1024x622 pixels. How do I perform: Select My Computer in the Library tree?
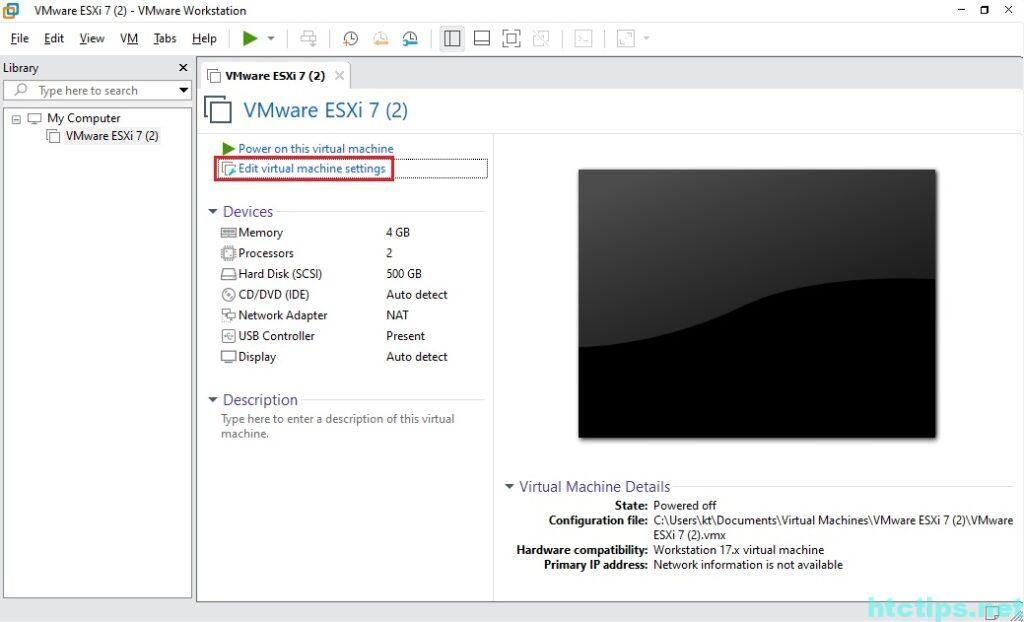[84, 118]
